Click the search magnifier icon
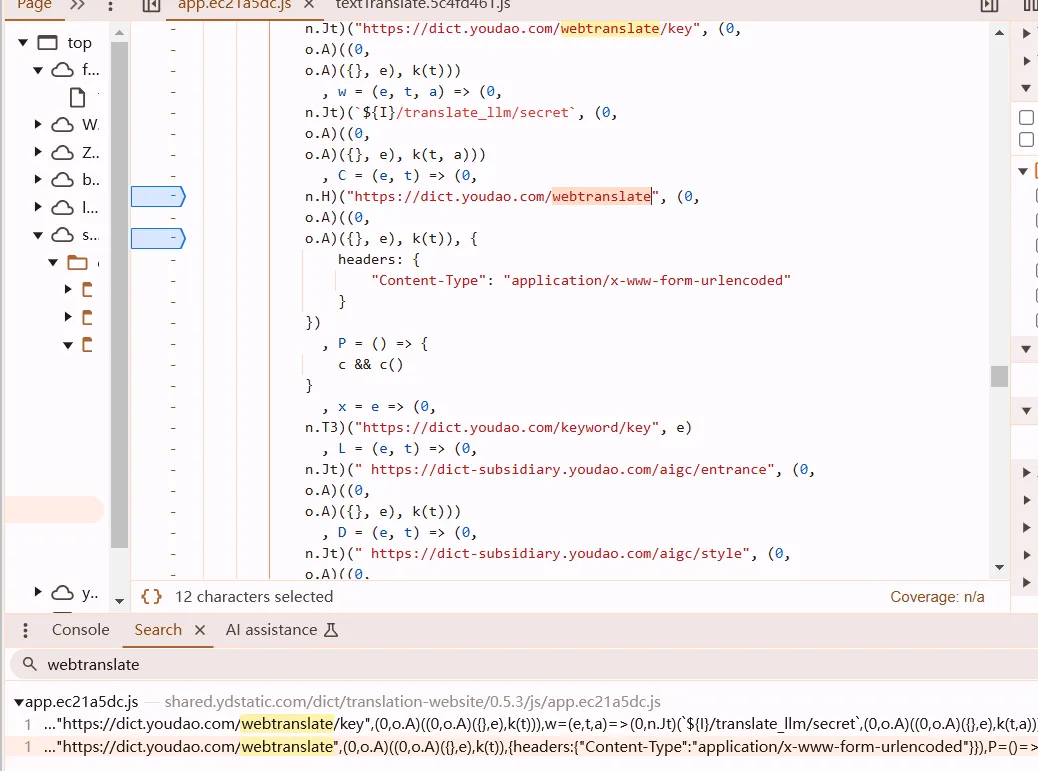 click(x=29, y=664)
